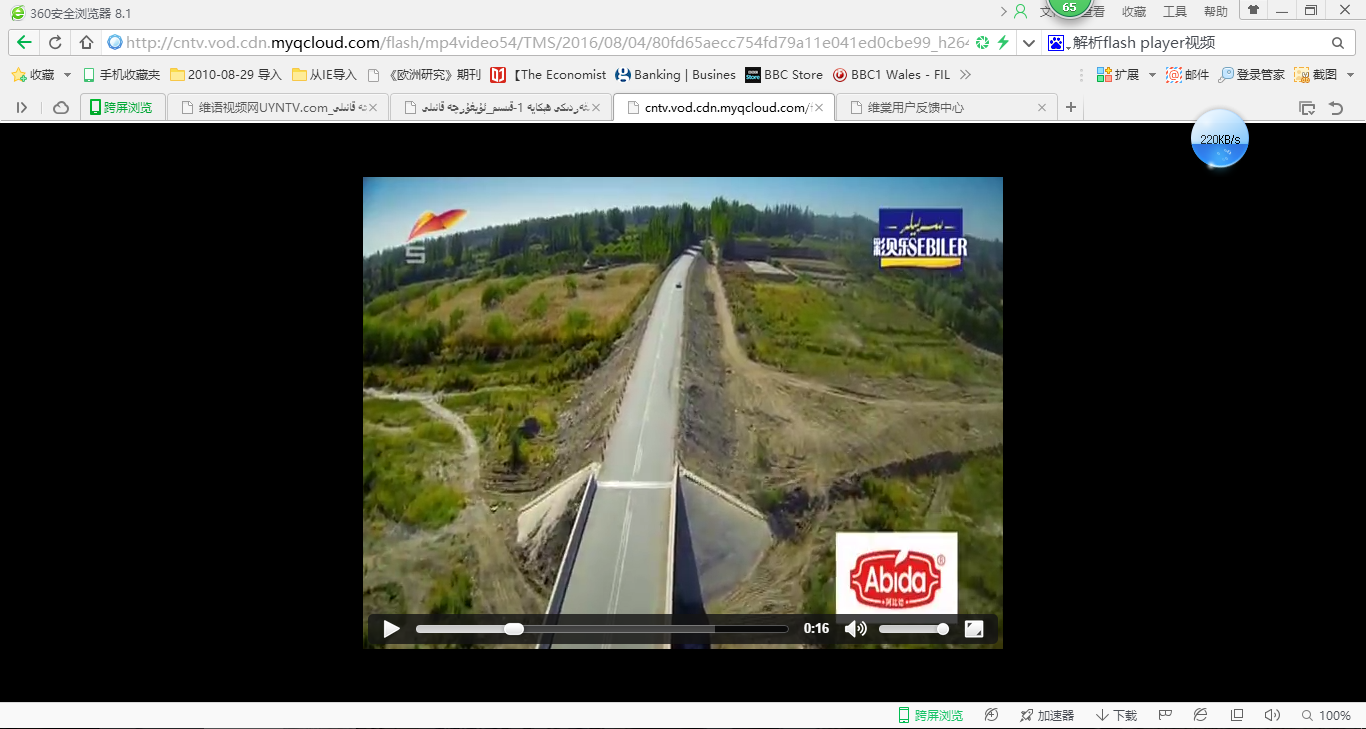Open 加速器 accelerator in status bar

pos(1046,715)
